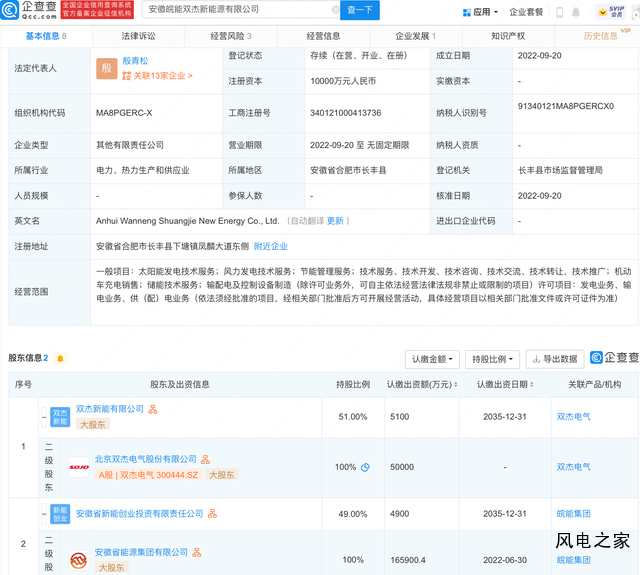The height and width of the screenshot is (575, 640).
Task: Open 安徽省能源集团有限公司 link
Action: click(141, 552)
